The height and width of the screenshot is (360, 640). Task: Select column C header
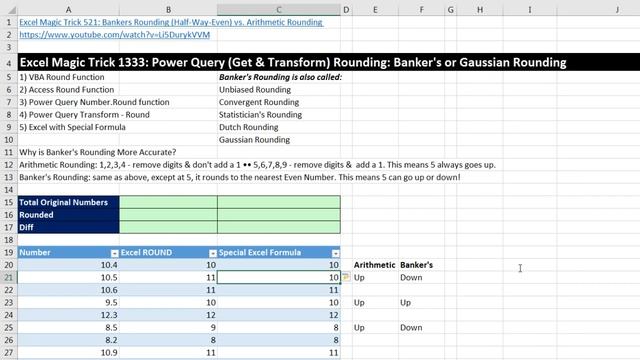279,9
